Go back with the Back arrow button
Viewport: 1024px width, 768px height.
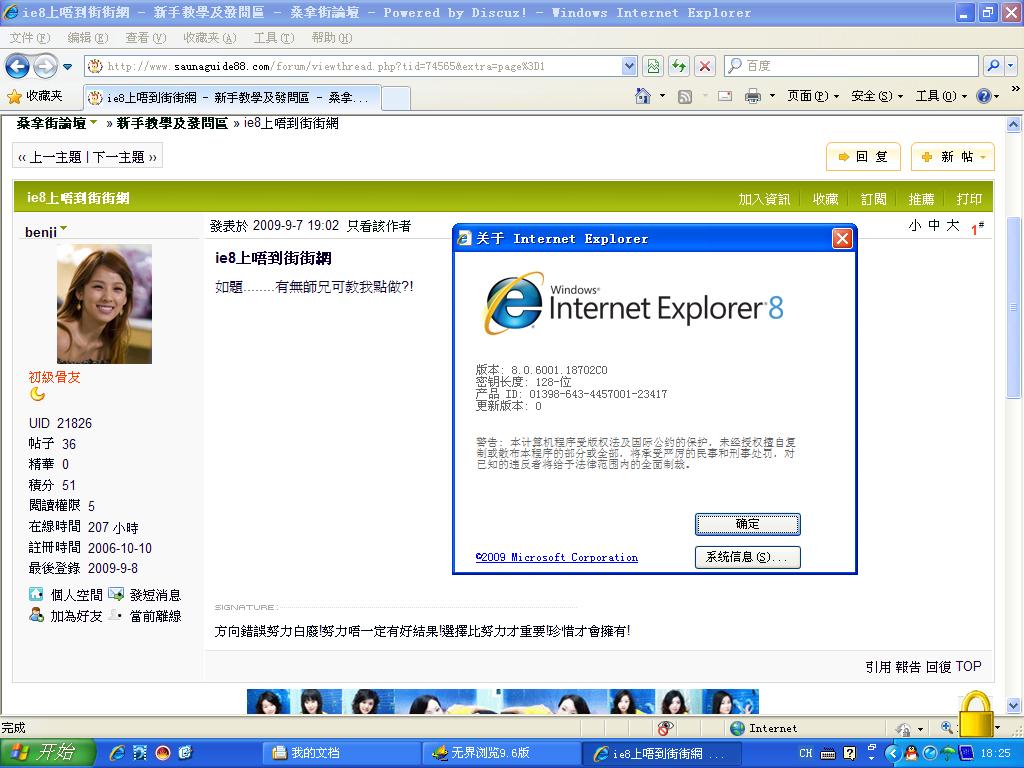click(x=18, y=66)
